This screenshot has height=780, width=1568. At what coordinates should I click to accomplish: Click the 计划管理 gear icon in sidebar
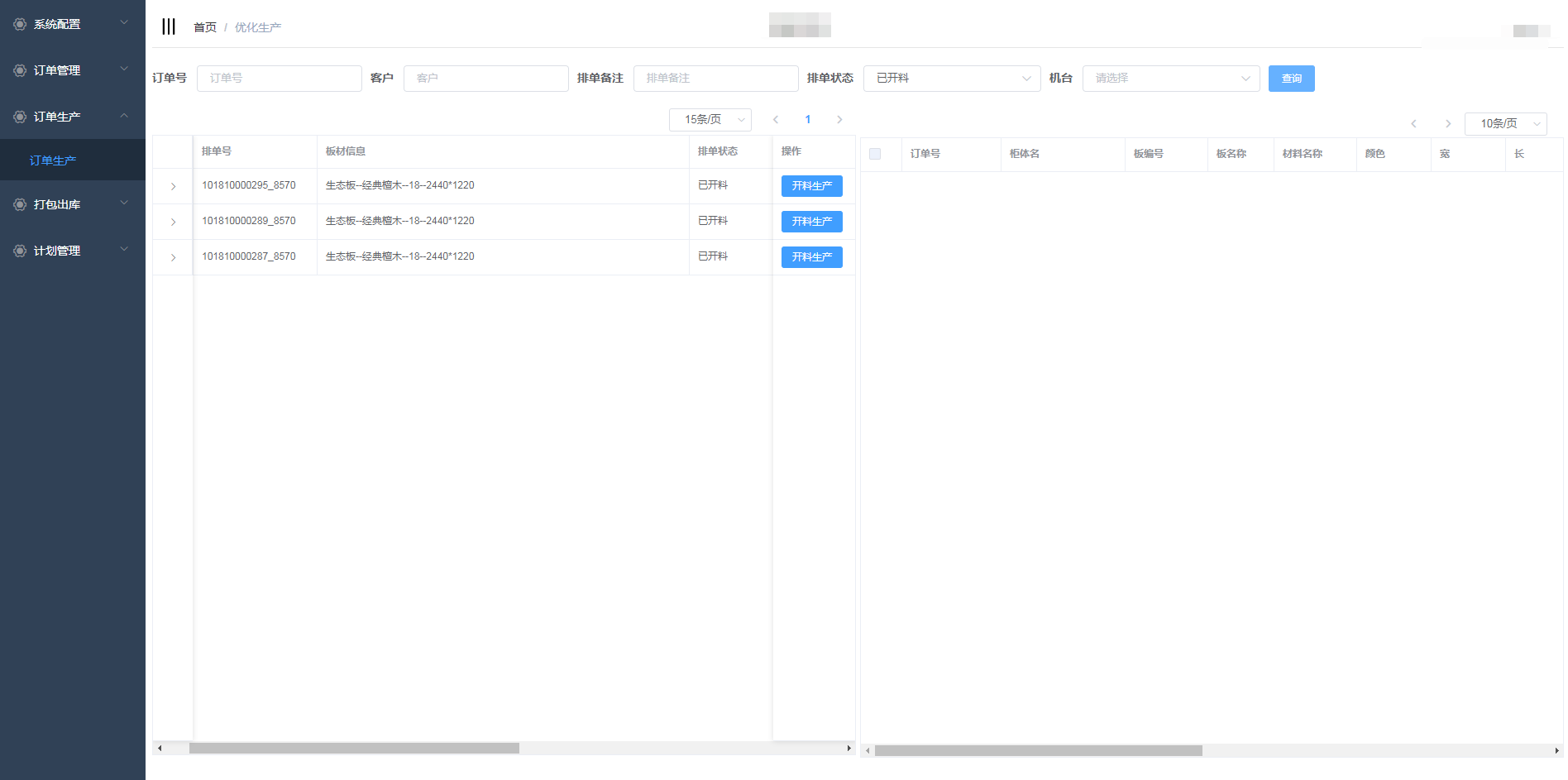pyautogui.click(x=20, y=251)
